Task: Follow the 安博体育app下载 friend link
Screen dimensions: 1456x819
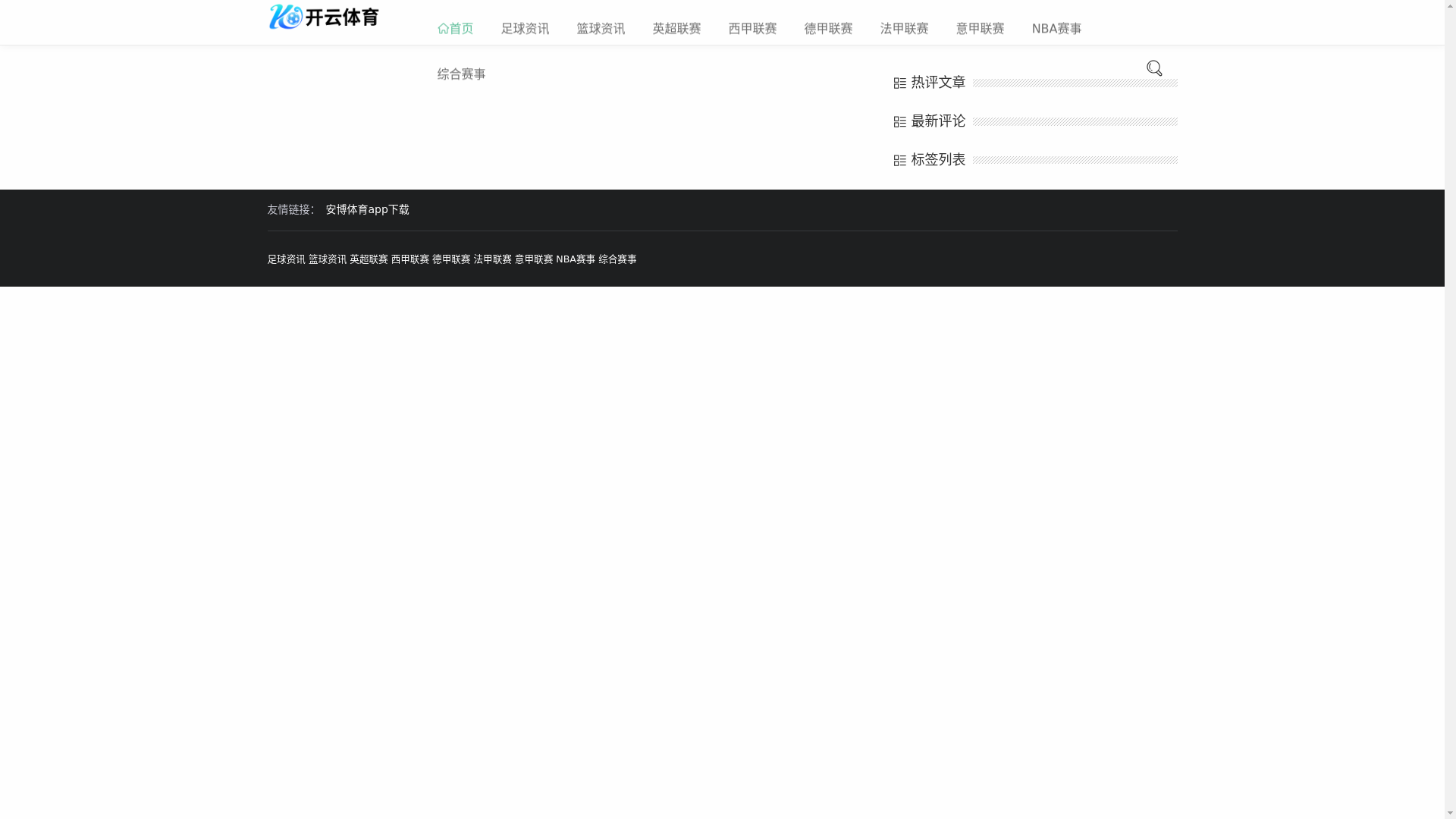Action: pyautogui.click(x=367, y=210)
